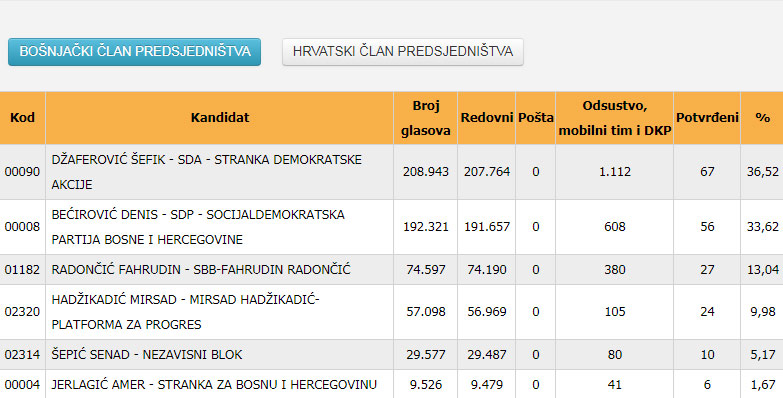Viewport: 783px width, 398px height.
Task: Click the Kod column header
Action: [x=22, y=118]
